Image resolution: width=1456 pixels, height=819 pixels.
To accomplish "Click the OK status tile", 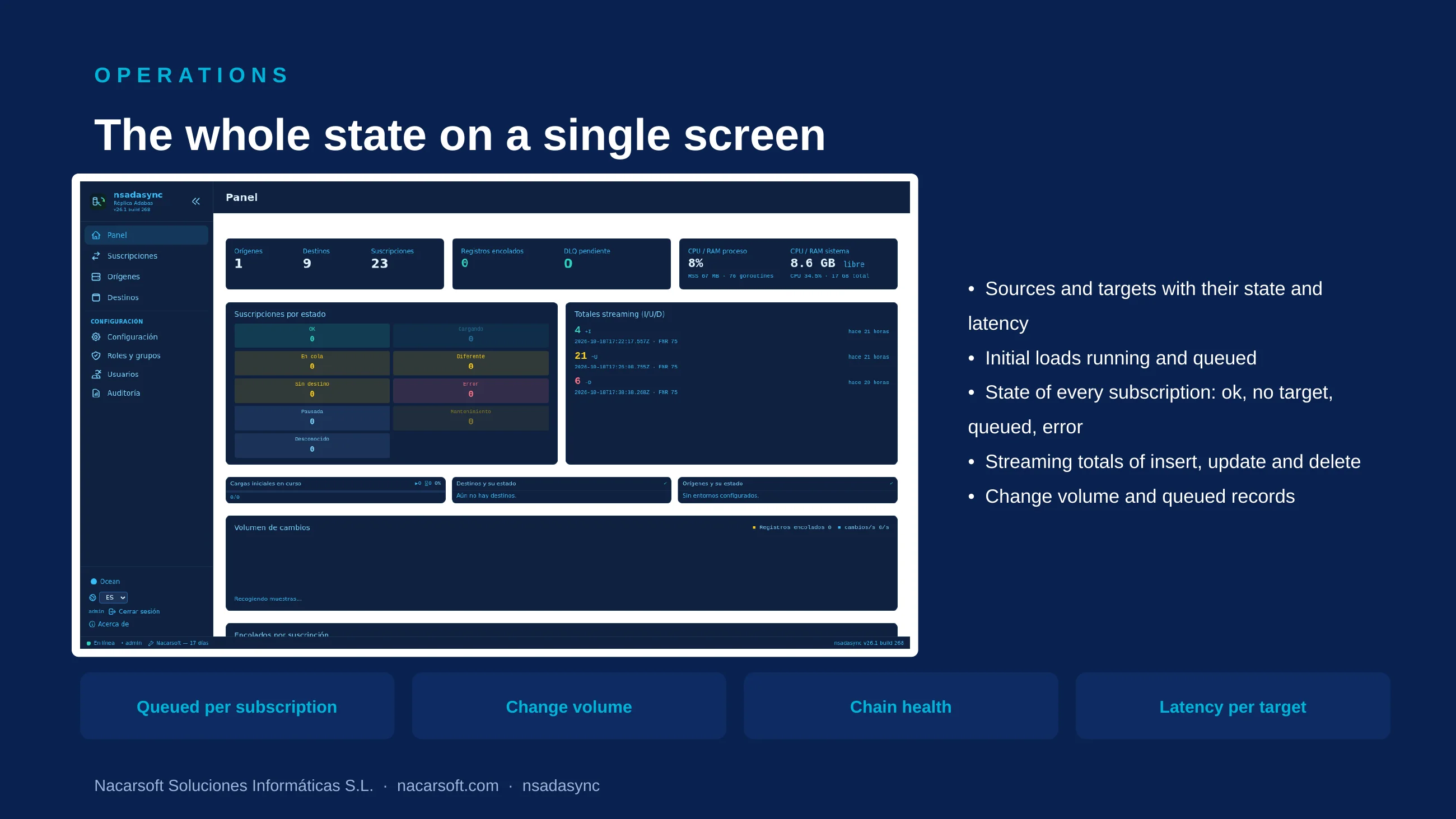I will point(312,335).
